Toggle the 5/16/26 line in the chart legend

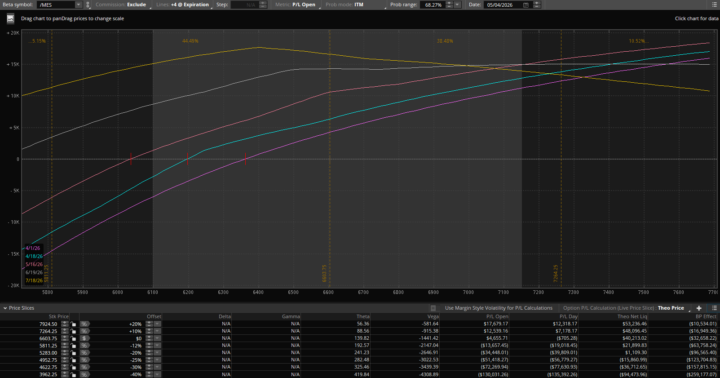pos(34,265)
